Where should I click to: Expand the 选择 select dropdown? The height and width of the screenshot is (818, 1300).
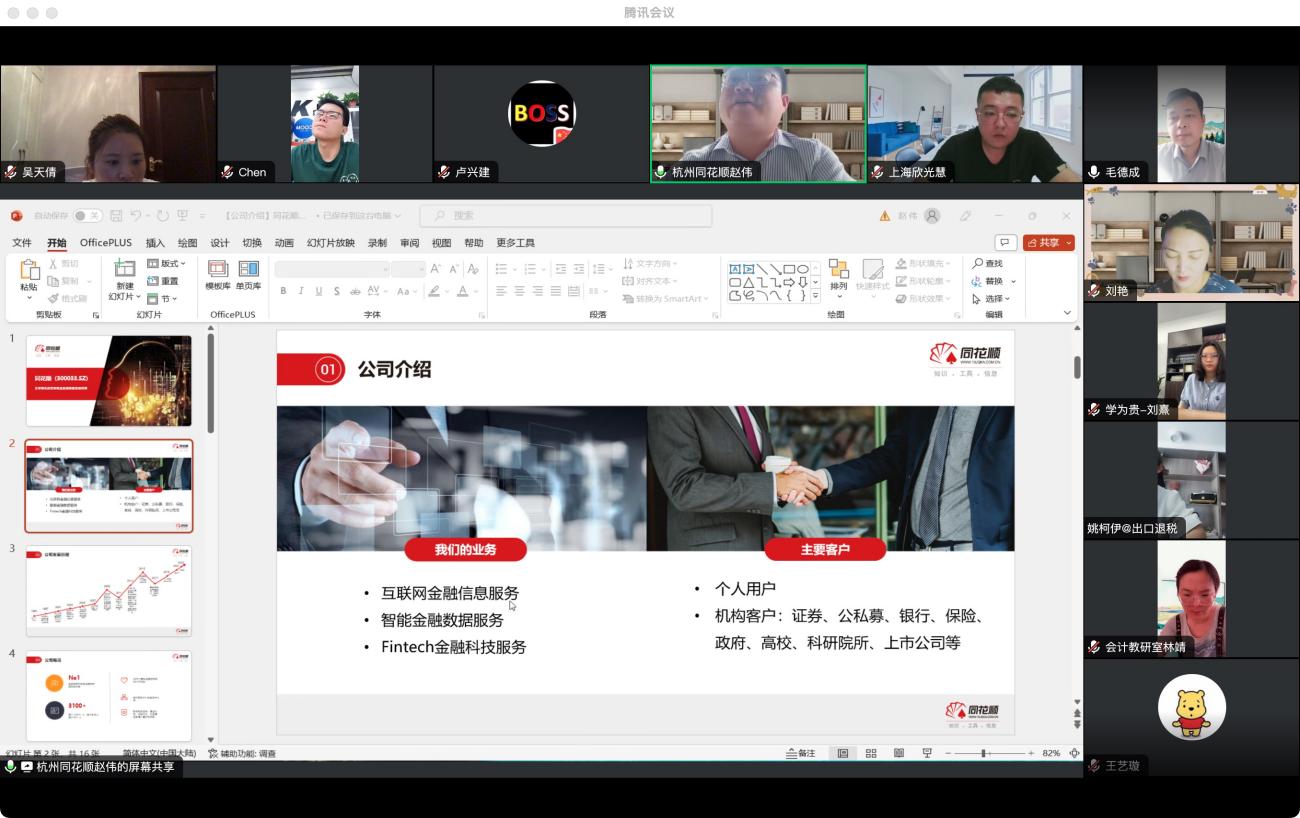(x=991, y=298)
